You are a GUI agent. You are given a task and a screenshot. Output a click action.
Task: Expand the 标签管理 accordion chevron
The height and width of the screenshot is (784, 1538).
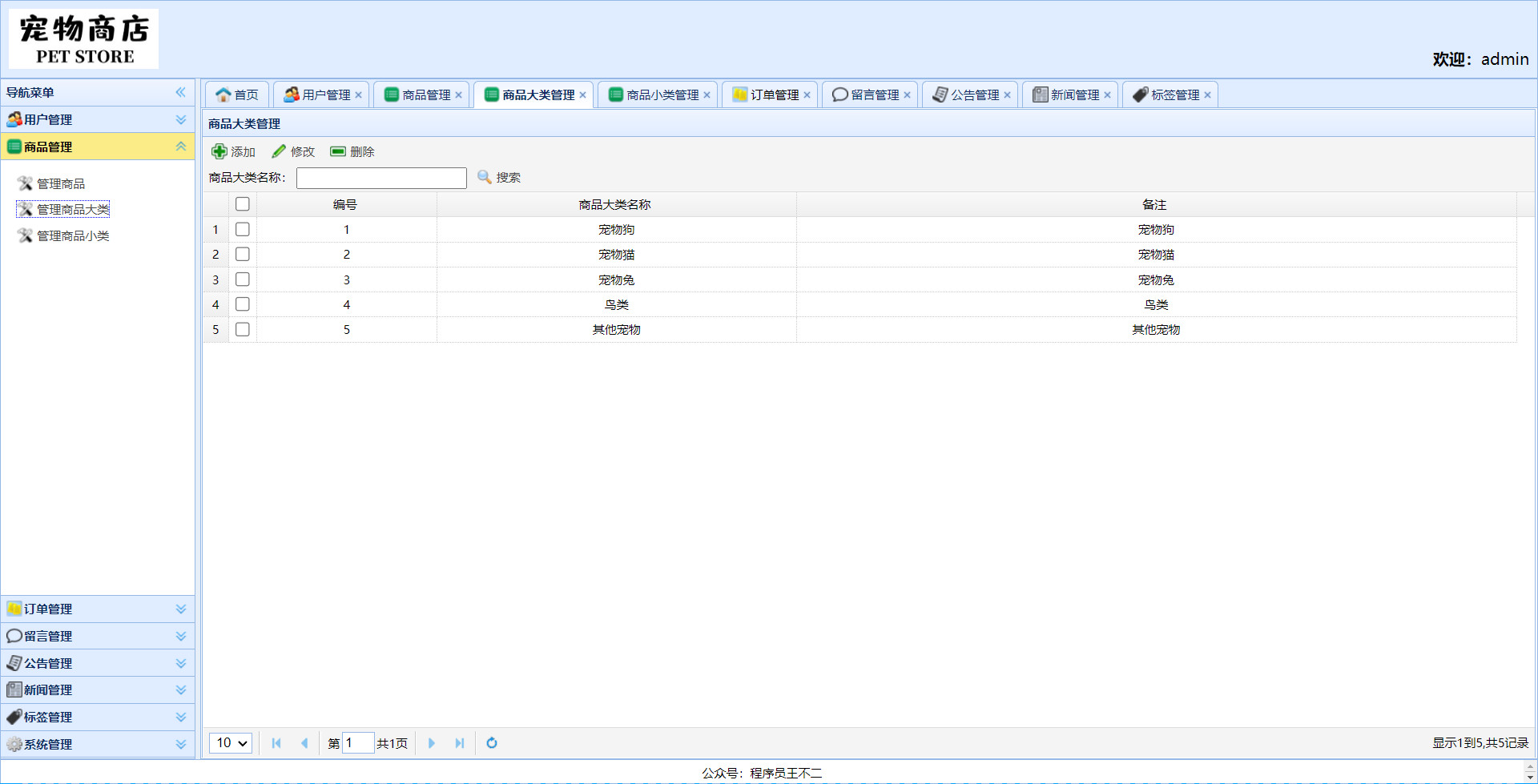(181, 717)
